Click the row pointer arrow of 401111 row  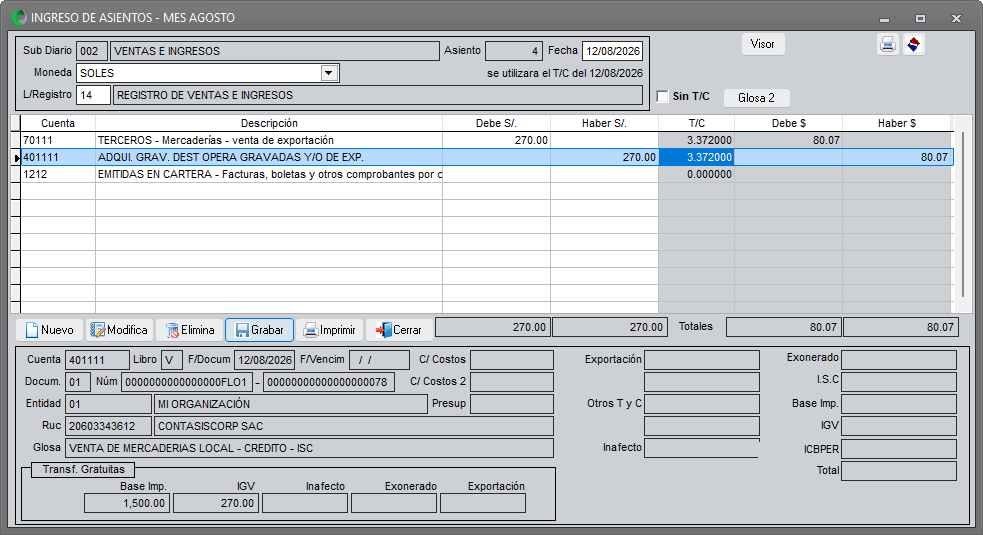pos(16,157)
